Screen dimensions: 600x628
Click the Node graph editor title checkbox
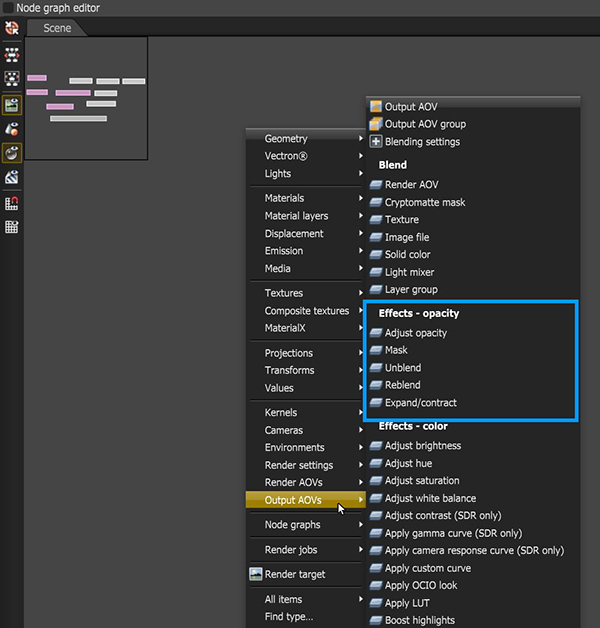[8, 8]
